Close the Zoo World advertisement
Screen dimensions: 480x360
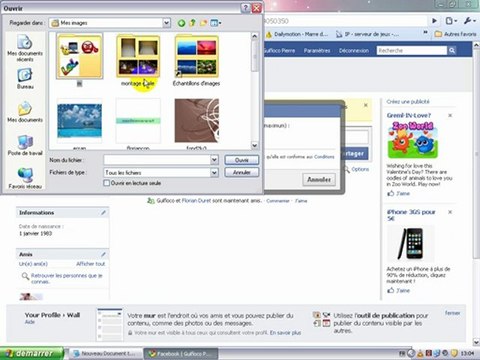tap(450, 115)
